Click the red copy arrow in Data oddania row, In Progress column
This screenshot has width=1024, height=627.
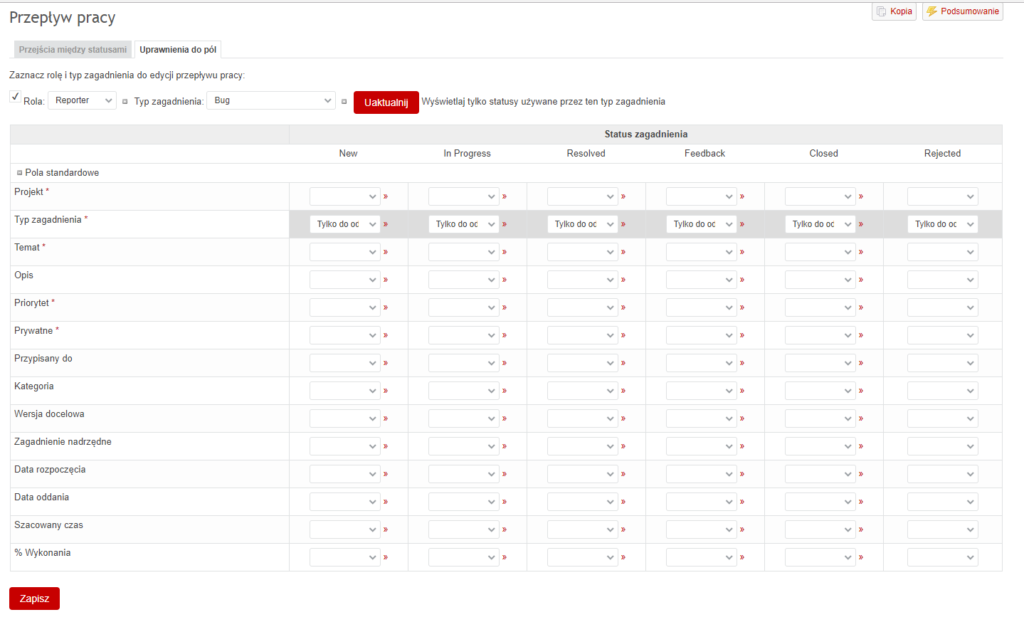[x=504, y=502]
